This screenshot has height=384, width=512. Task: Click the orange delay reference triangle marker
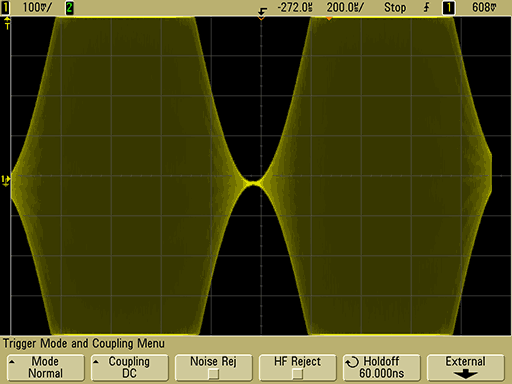[329, 19]
